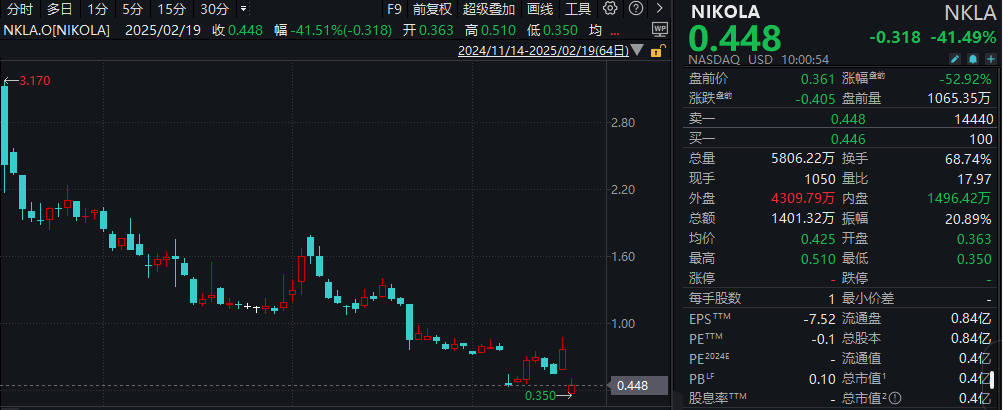Add NKLA to watchlist with plus
1003x410 pixels.
point(991,59)
